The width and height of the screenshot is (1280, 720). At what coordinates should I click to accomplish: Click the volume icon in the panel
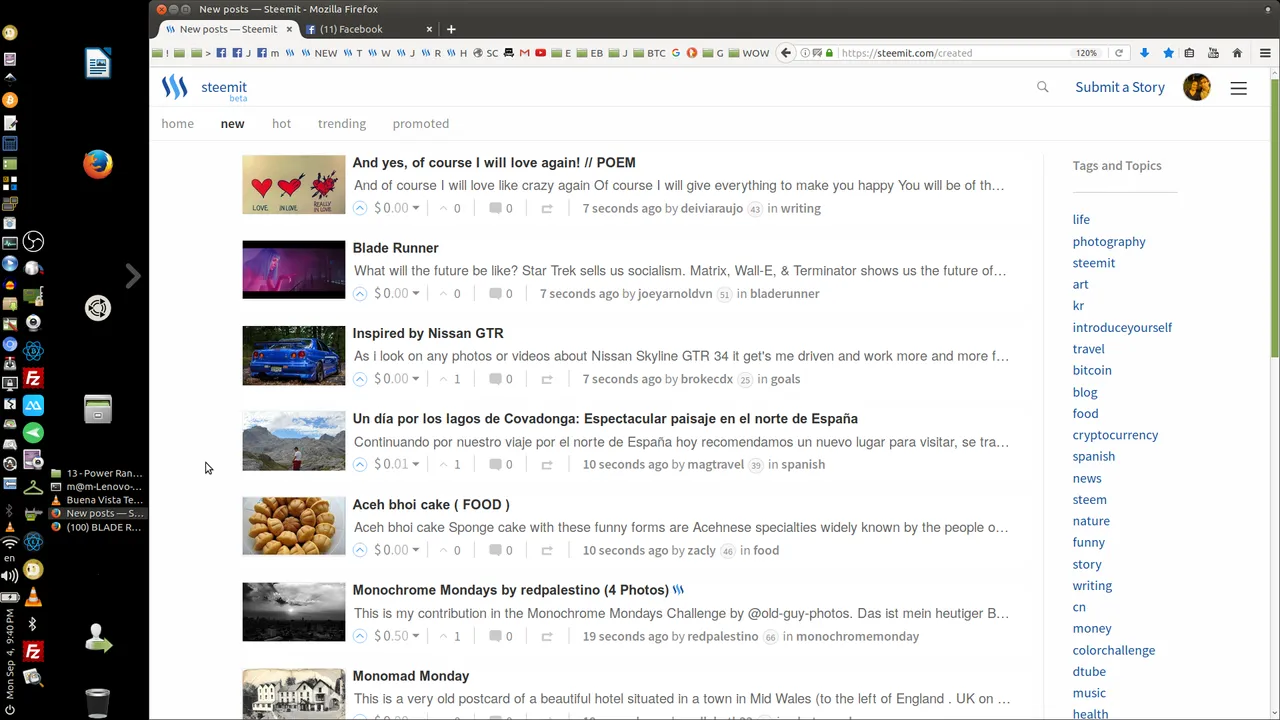(10, 576)
